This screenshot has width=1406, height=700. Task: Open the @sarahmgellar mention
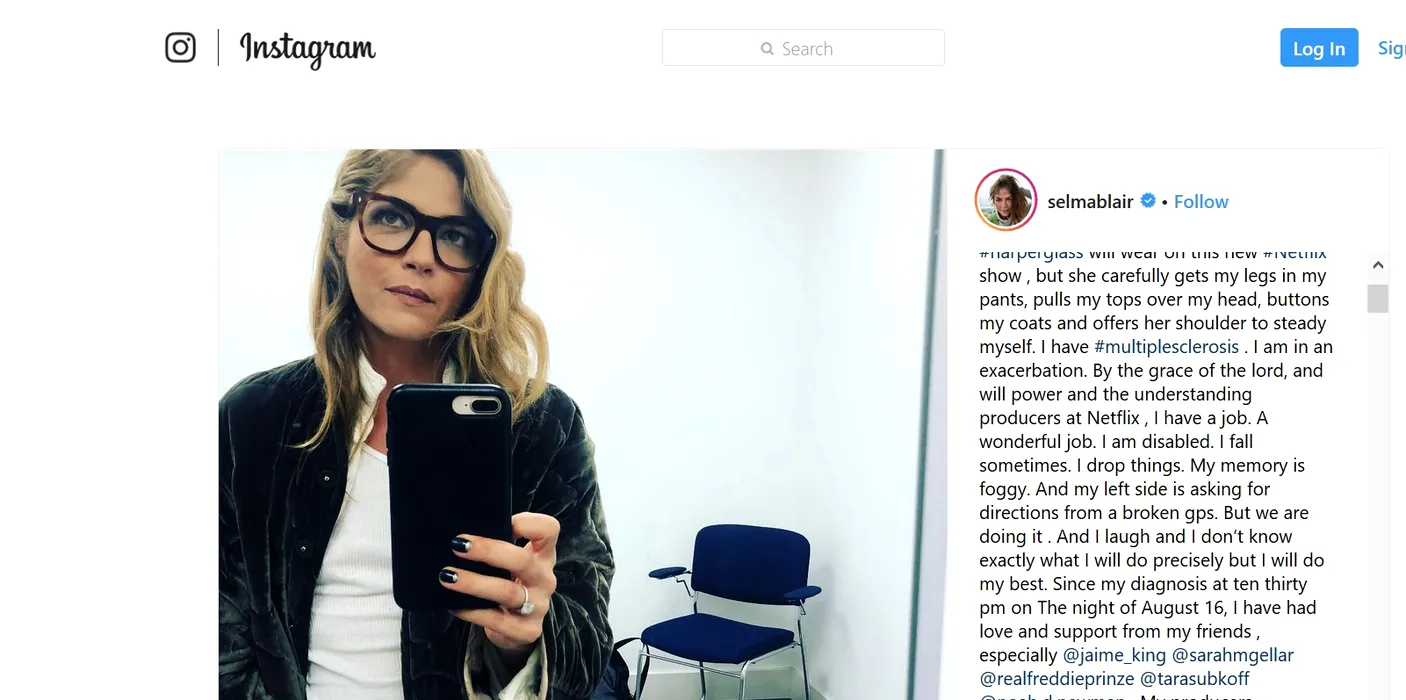[x=1232, y=655]
